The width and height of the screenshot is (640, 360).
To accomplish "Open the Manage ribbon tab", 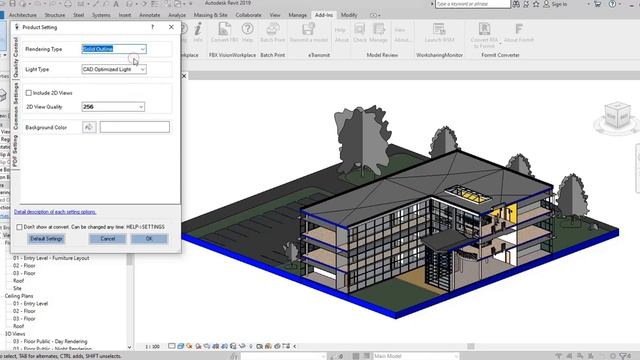I will 298,15.
